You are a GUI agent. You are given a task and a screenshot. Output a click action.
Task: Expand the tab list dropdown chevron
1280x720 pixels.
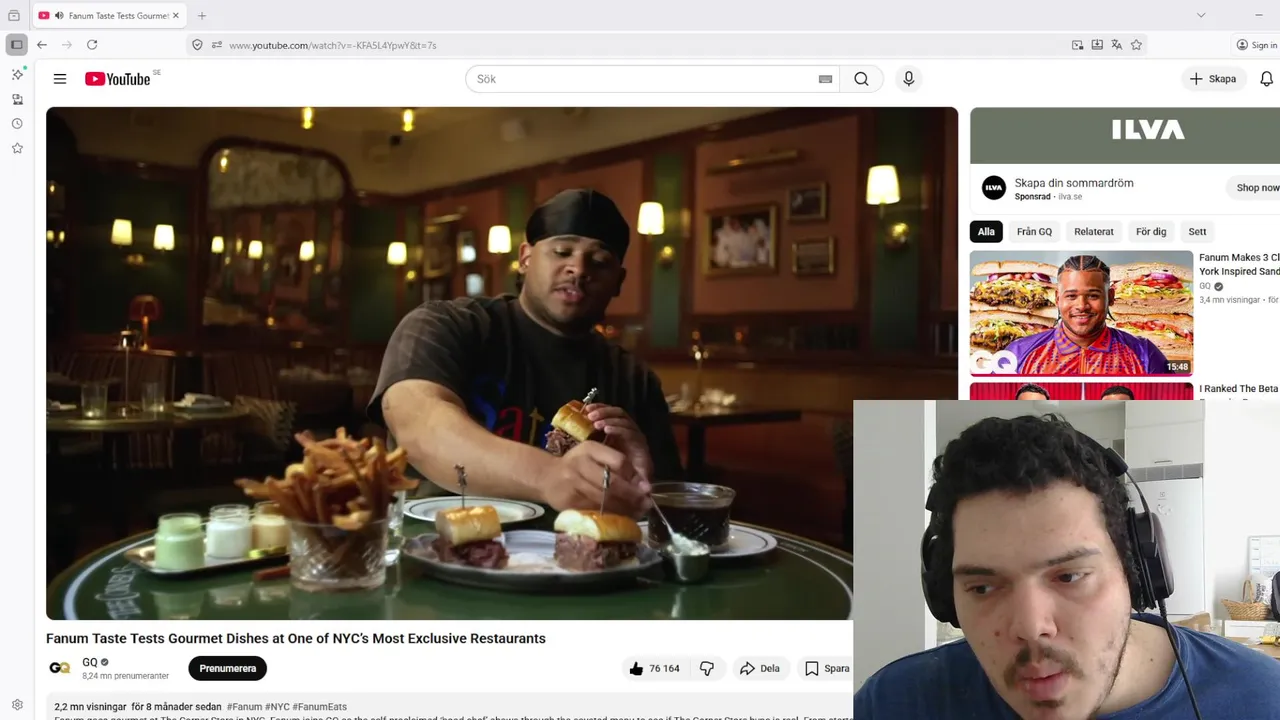click(x=1201, y=15)
